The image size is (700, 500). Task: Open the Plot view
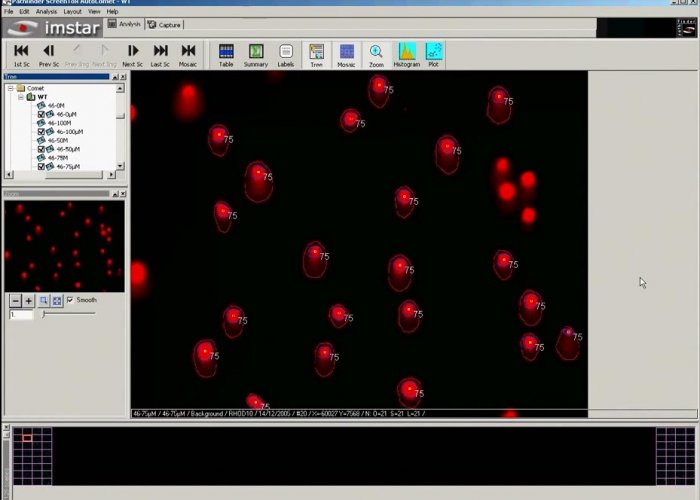[433, 55]
